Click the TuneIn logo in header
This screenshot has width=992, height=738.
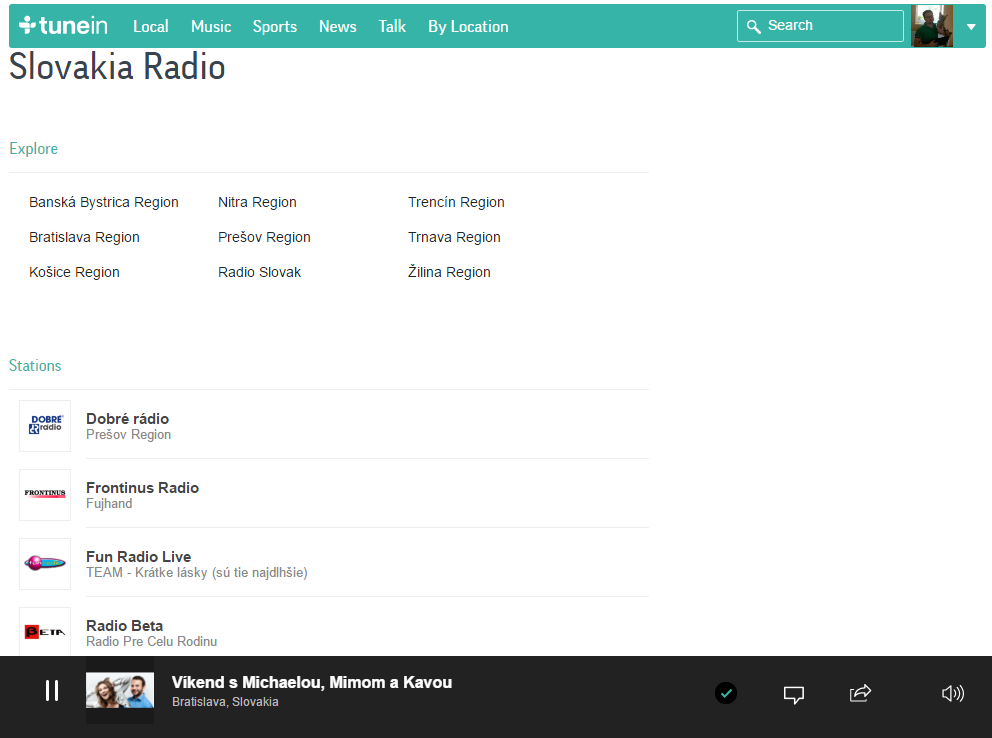pos(63,26)
